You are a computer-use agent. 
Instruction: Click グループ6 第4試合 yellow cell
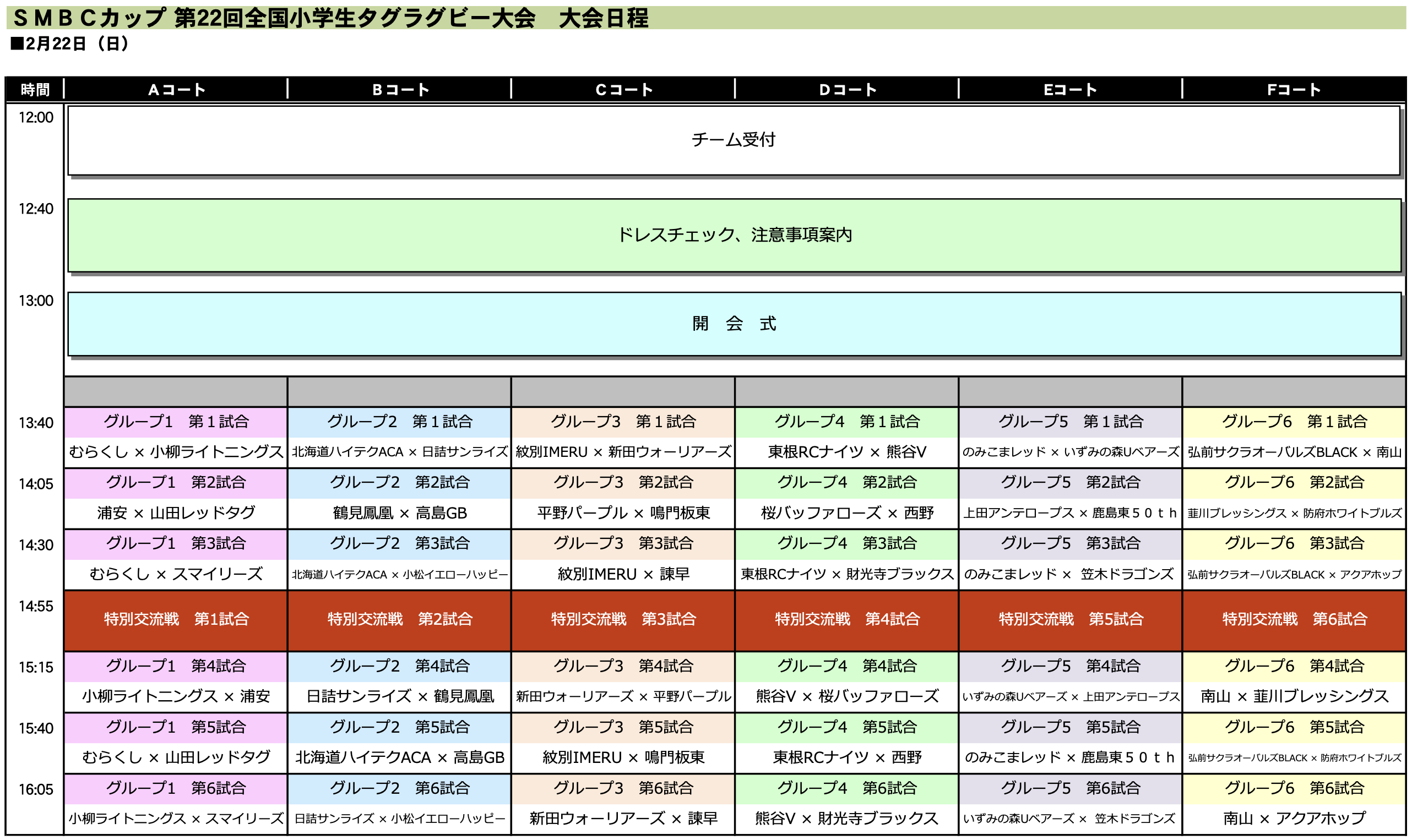click(x=1293, y=666)
